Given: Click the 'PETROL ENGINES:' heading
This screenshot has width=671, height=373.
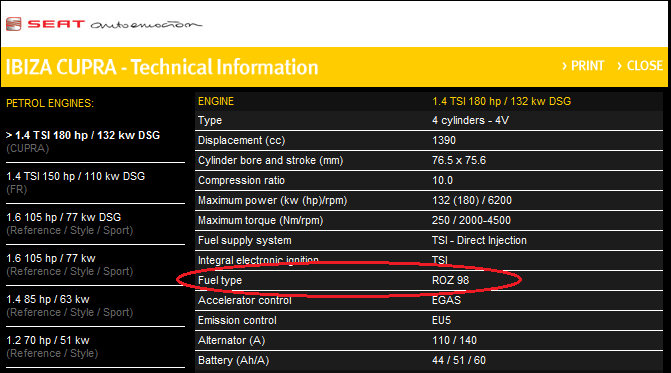Looking at the screenshot, I should pos(50,104).
